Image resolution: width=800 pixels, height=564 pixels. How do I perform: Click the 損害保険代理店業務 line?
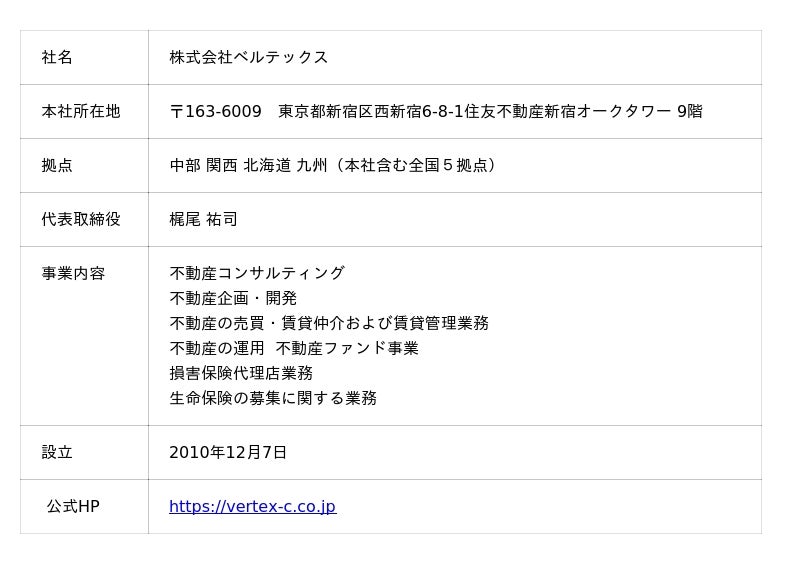pos(241,374)
